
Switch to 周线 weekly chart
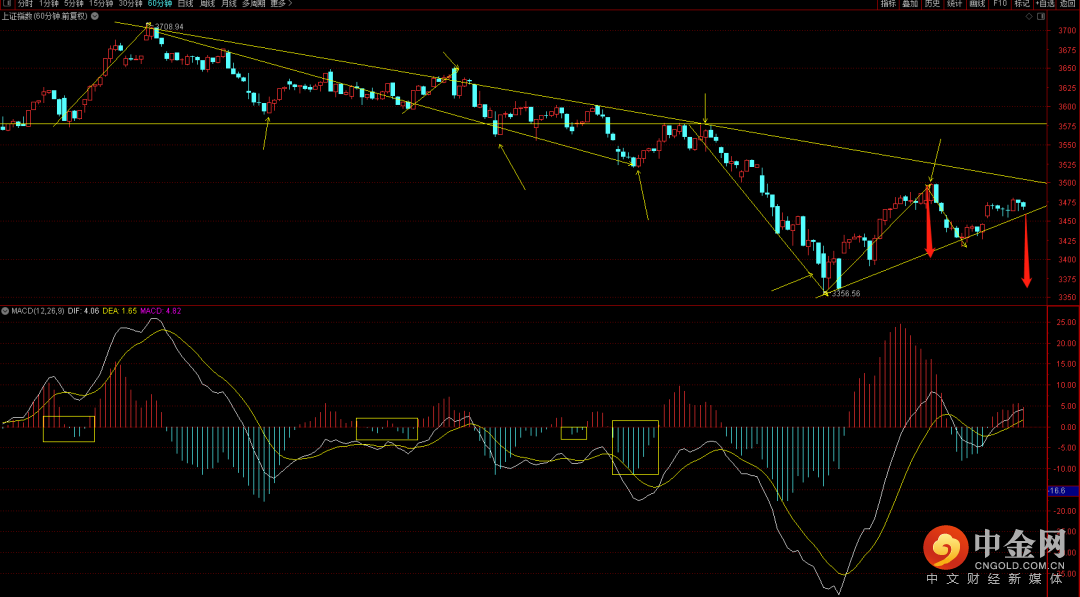pos(207,4)
